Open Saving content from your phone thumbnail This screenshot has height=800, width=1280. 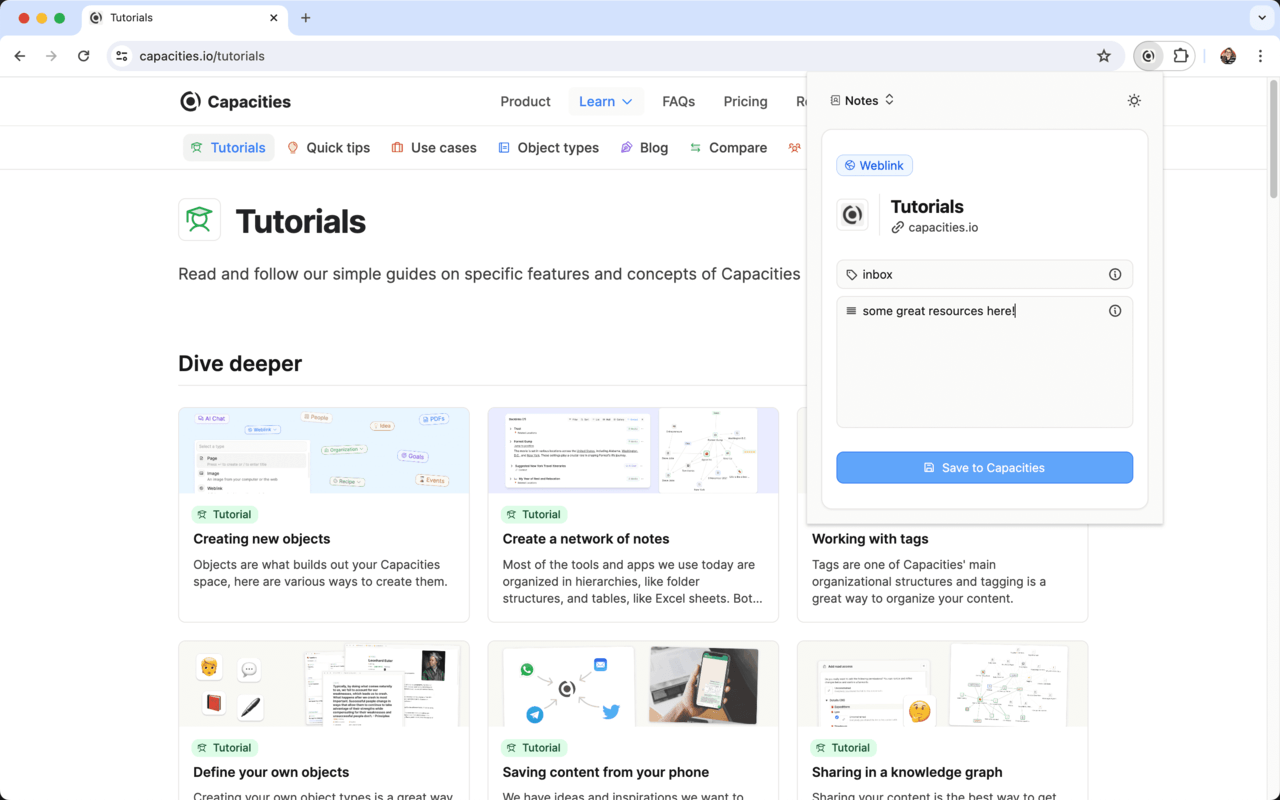pos(633,684)
